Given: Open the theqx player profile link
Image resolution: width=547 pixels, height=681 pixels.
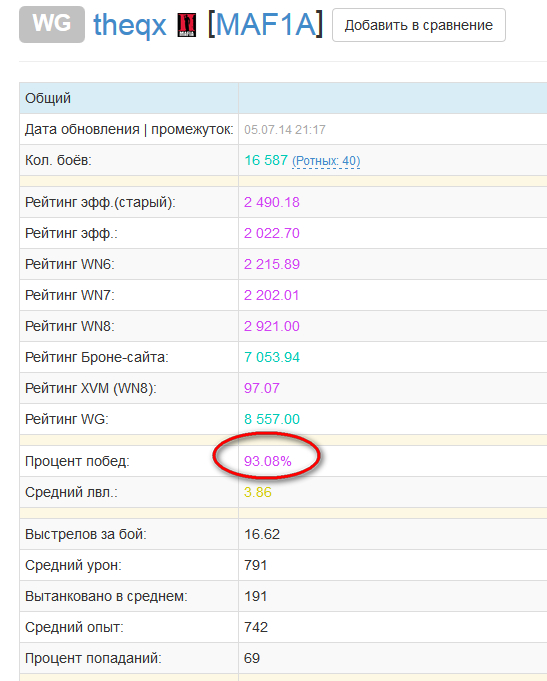Looking at the screenshot, I should click(x=129, y=25).
